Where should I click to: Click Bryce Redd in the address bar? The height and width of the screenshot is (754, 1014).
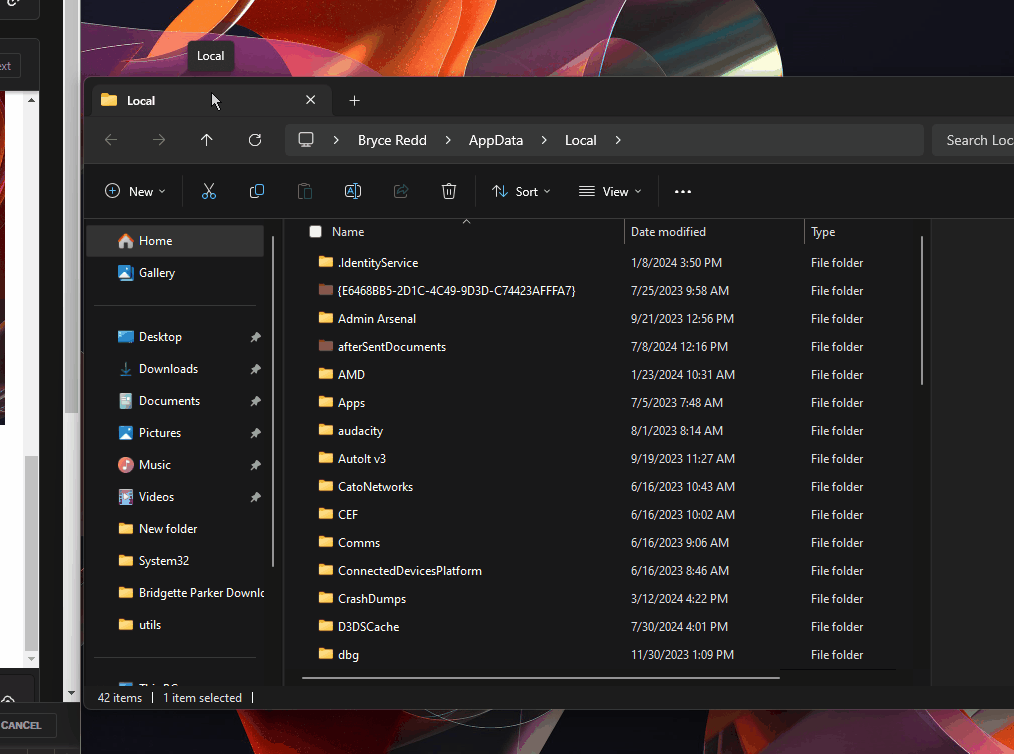[x=393, y=140]
